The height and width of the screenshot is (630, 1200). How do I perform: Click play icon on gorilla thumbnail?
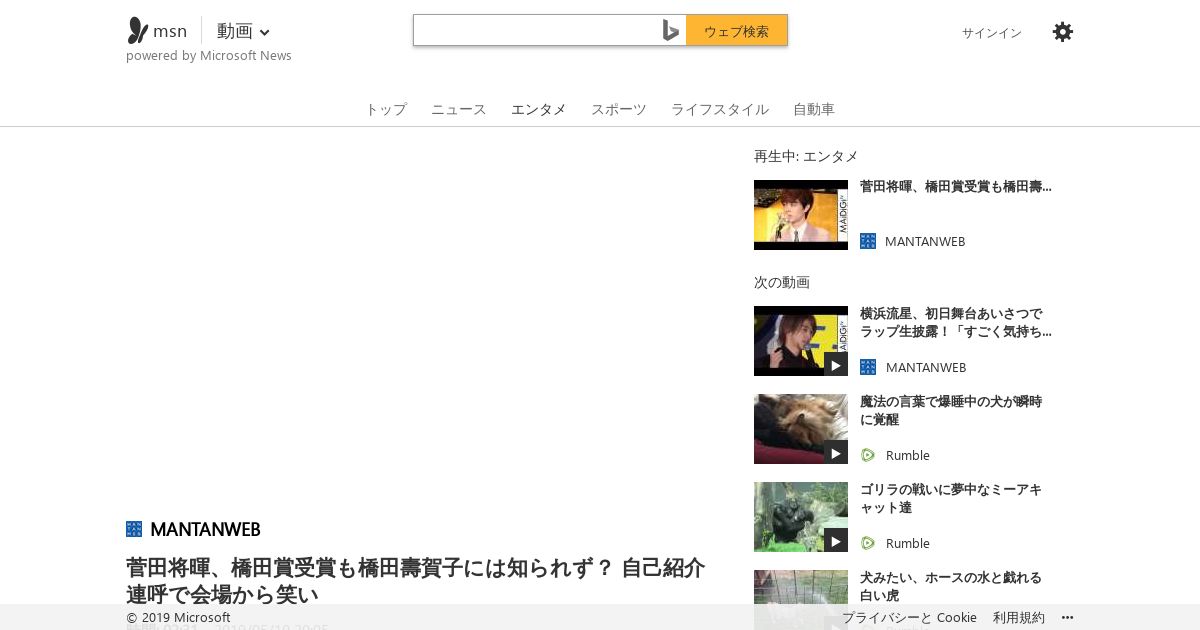(836, 540)
